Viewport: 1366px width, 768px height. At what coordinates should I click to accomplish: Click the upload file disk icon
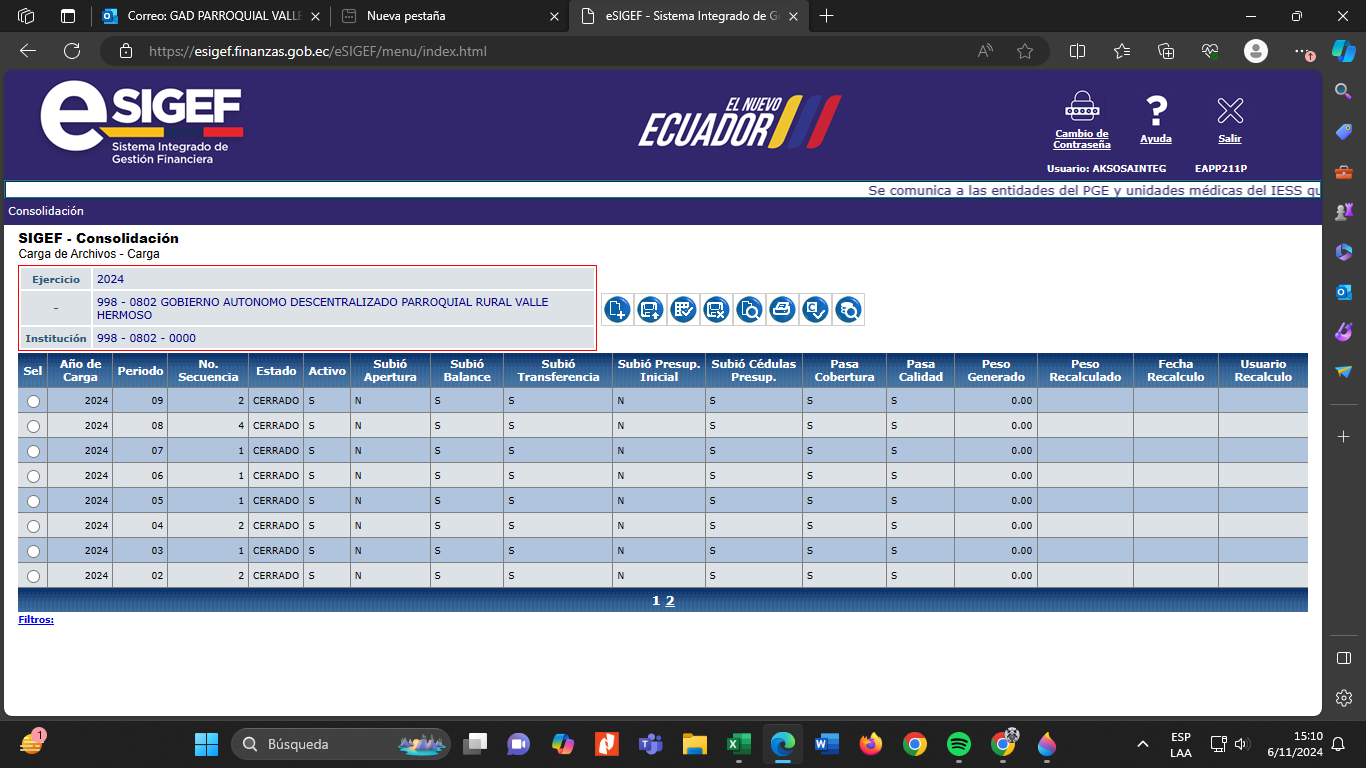coord(650,310)
